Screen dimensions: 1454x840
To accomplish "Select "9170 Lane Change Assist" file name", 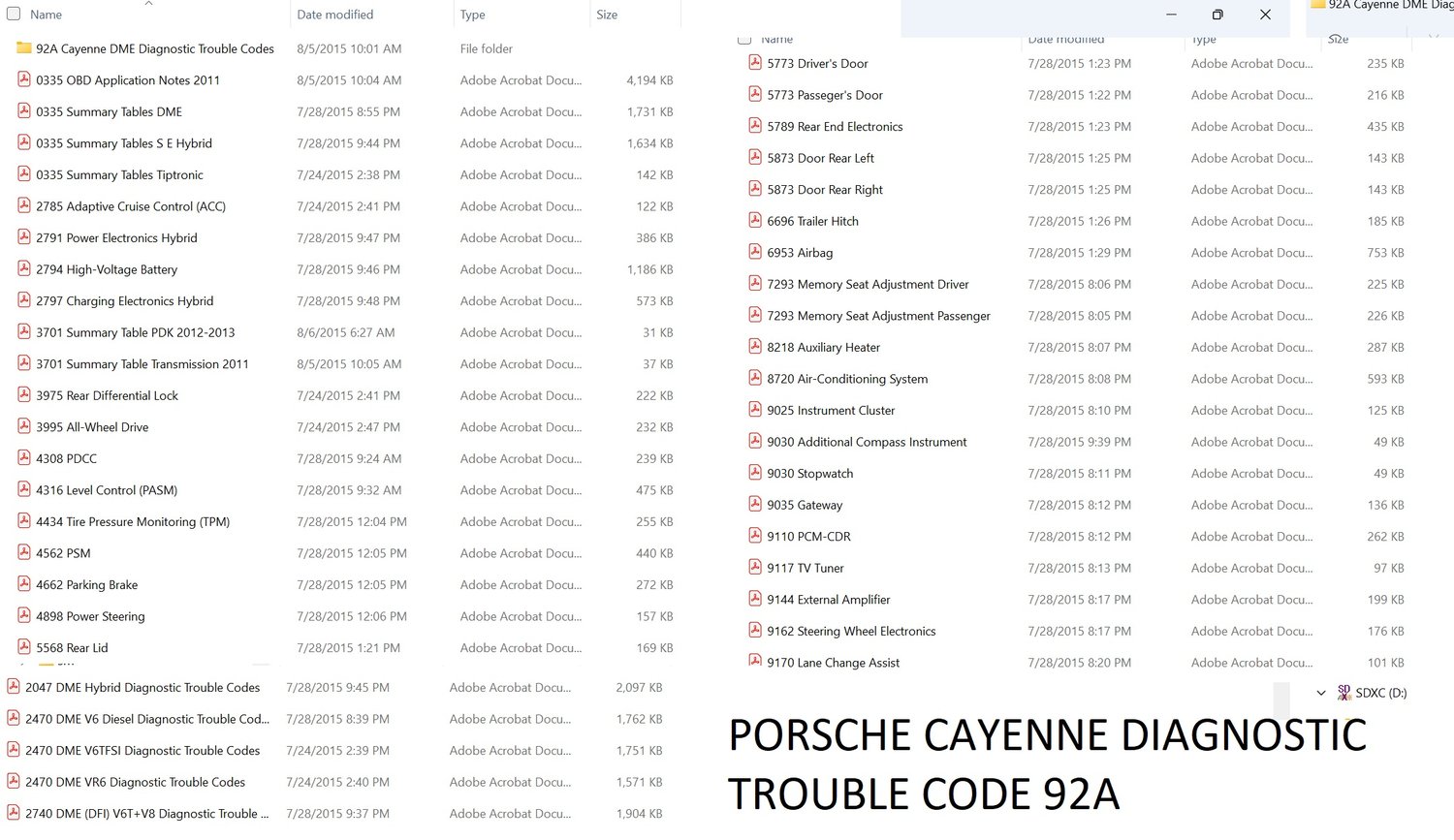I will point(833,663).
